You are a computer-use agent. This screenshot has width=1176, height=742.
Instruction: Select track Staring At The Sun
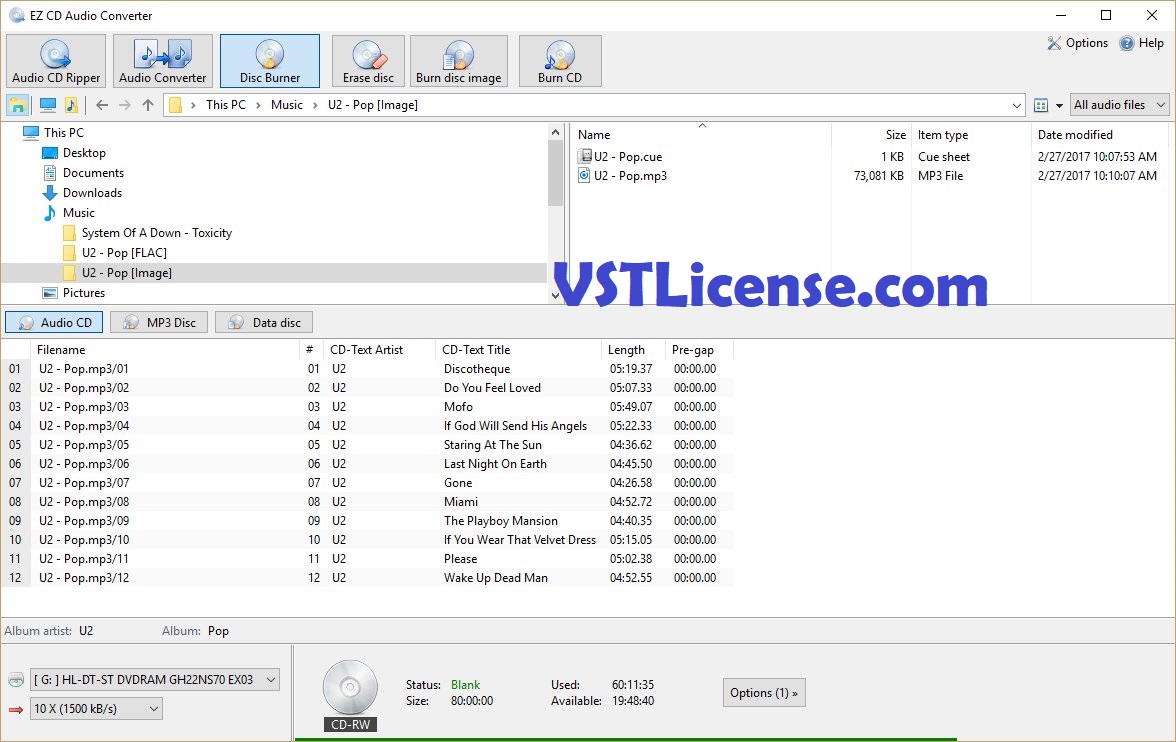point(493,445)
